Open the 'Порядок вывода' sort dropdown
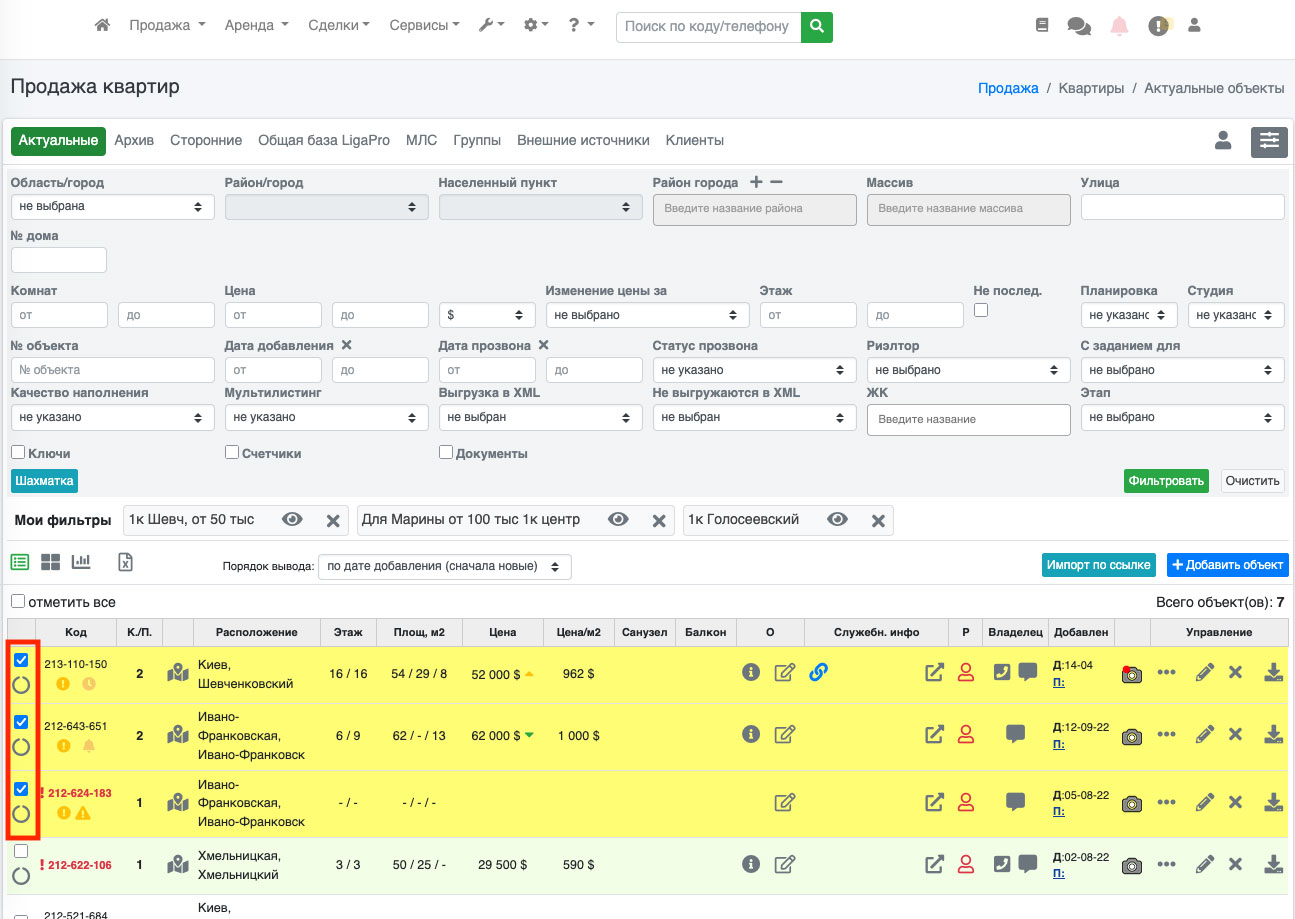The image size is (1295, 919). tap(444, 567)
